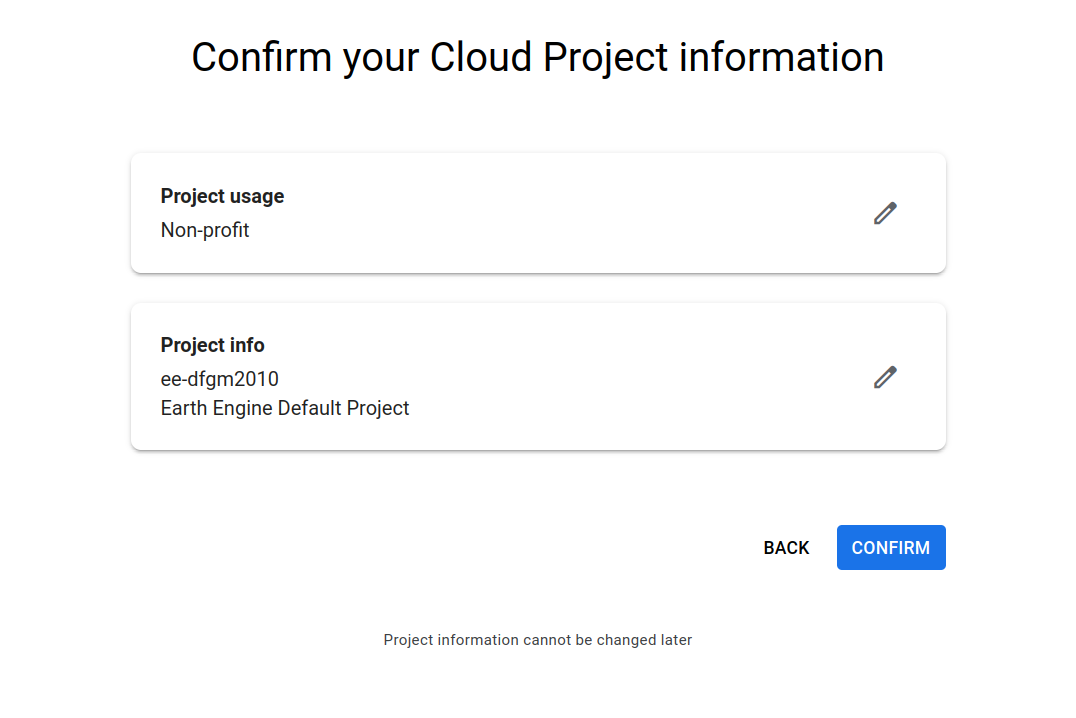Go back using the BACK button
The image size is (1076, 718).
point(786,548)
